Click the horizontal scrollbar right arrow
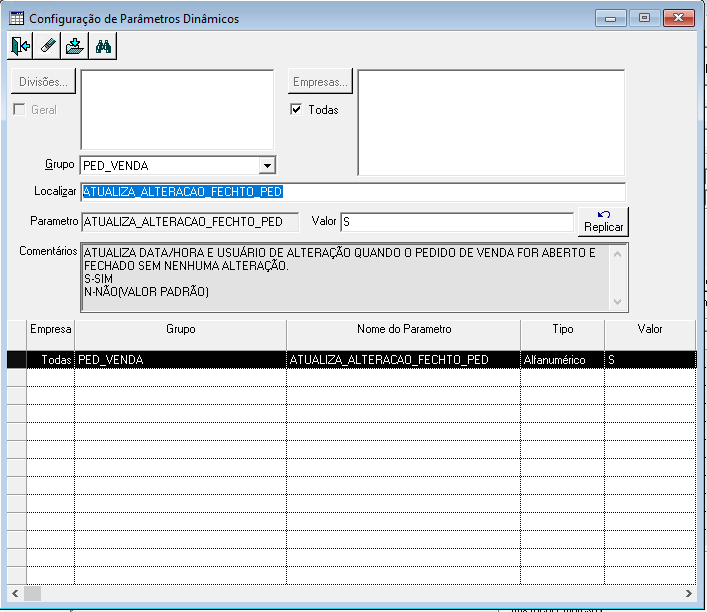This screenshot has height=612, width=707. pyautogui.click(x=689, y=594)
